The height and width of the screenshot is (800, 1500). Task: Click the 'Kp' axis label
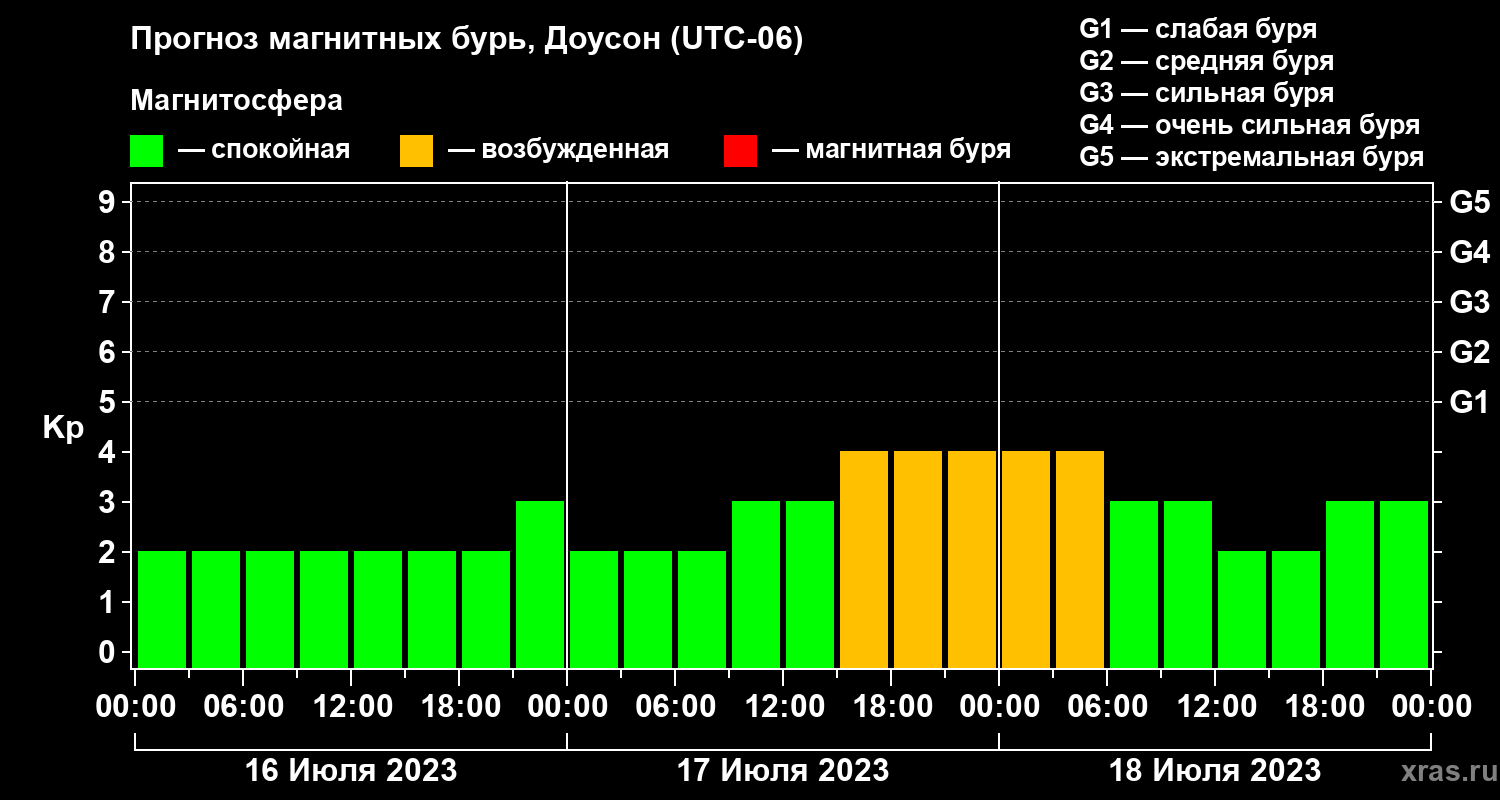click(x=63, y=427)
